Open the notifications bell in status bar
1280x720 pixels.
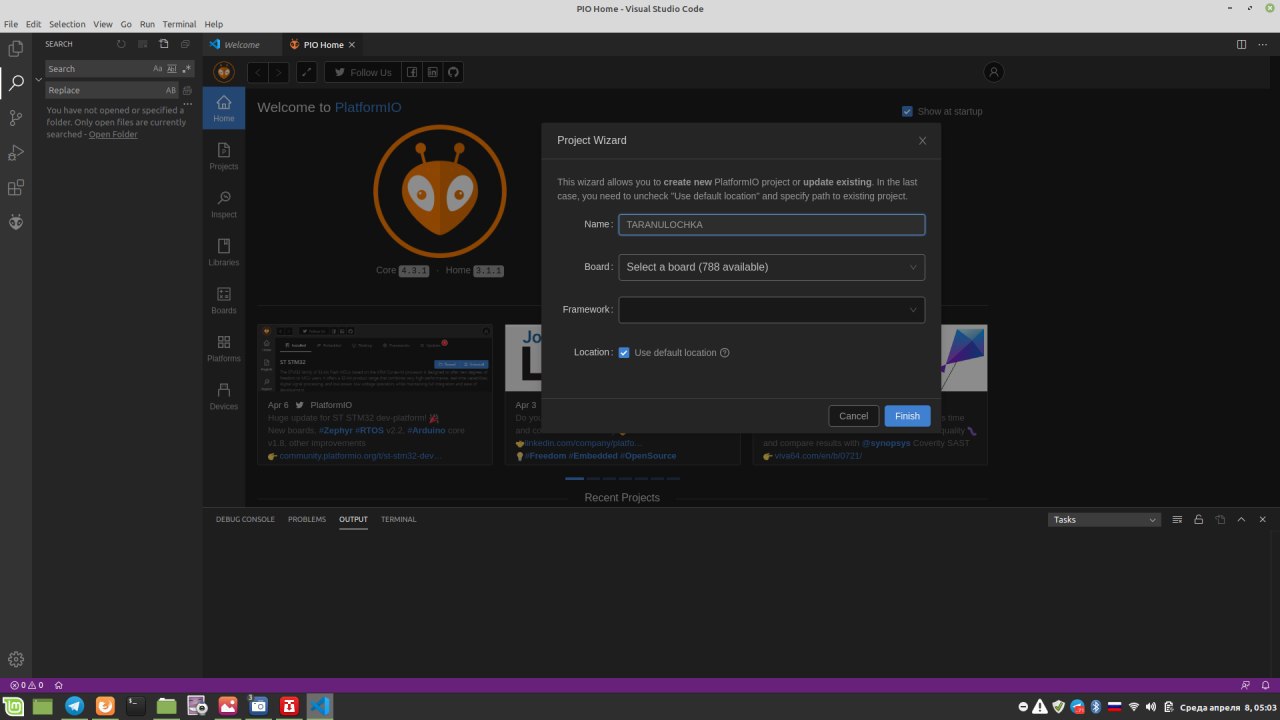[x=1265, y=685]
